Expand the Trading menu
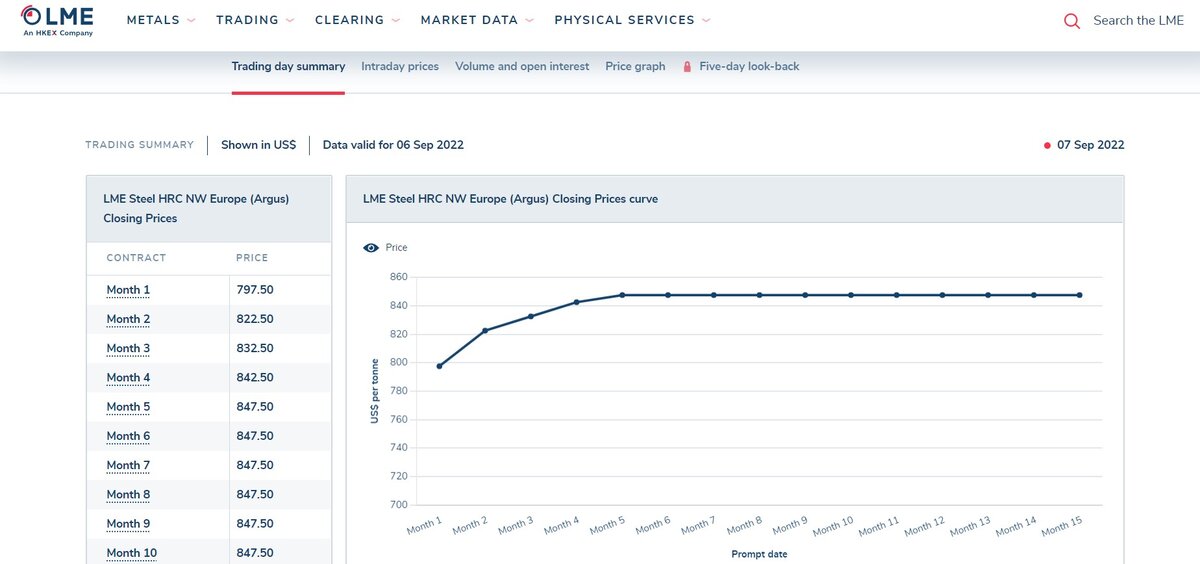 255,20
